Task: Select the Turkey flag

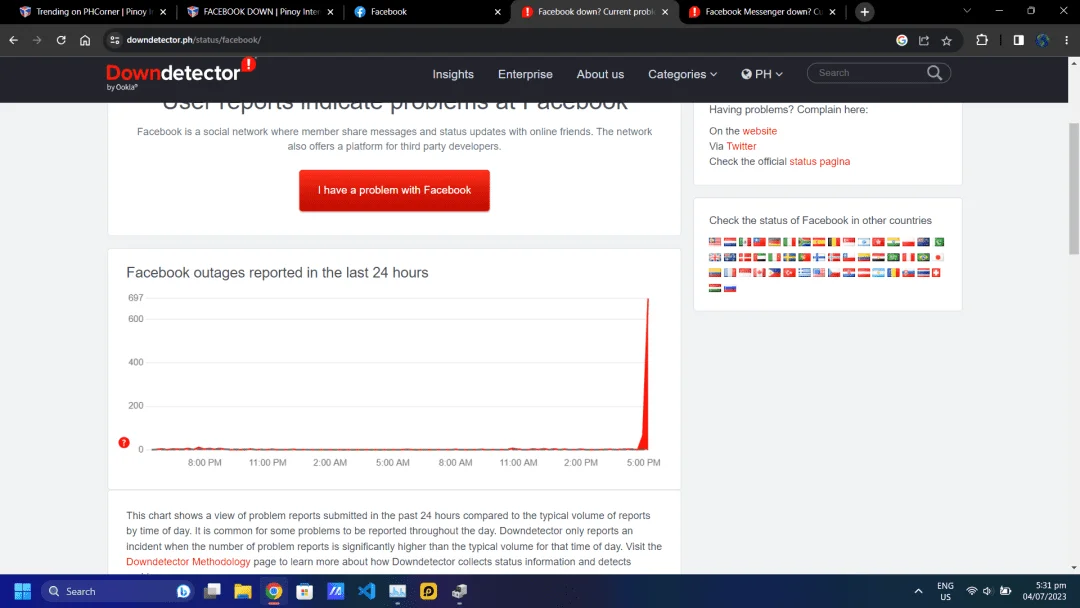Action: (789, 273)
